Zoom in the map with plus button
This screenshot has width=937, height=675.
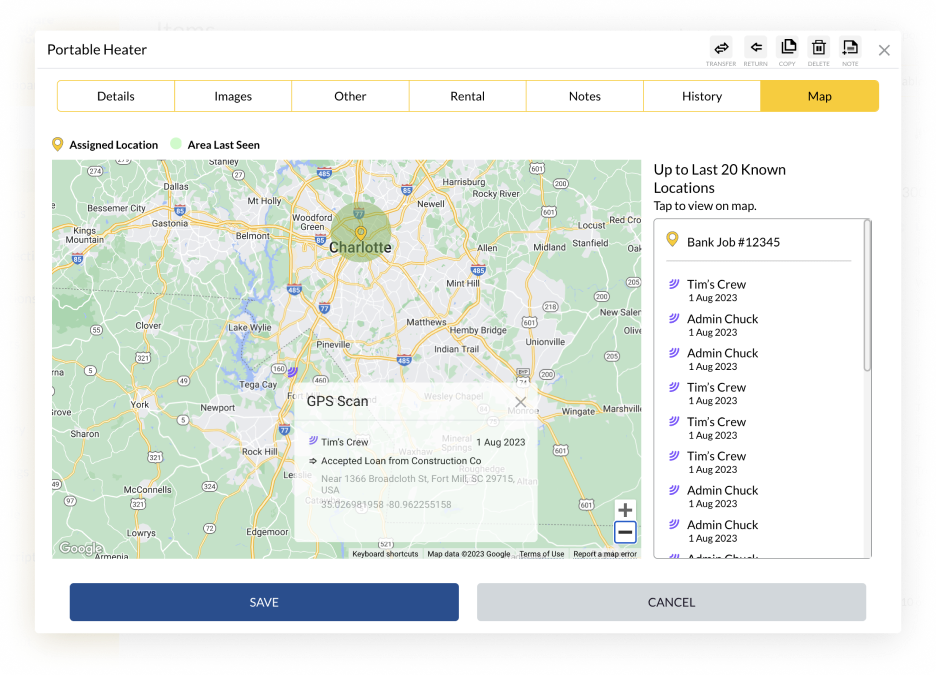point(625,510)
